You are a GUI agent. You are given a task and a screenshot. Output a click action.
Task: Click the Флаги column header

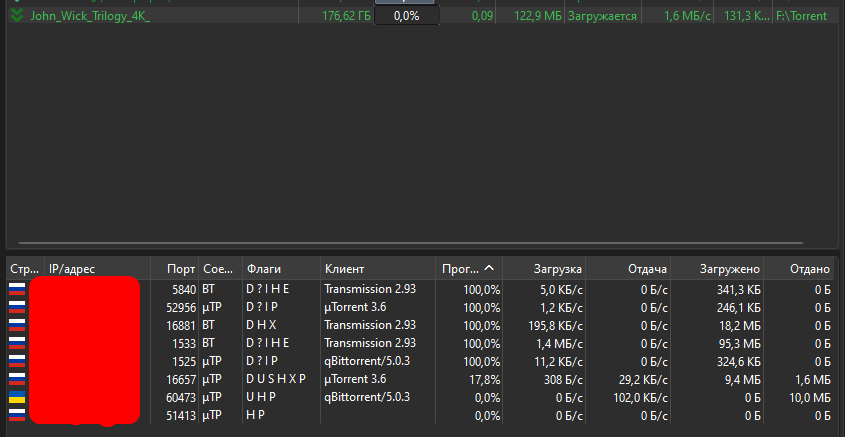coord(264,269)
